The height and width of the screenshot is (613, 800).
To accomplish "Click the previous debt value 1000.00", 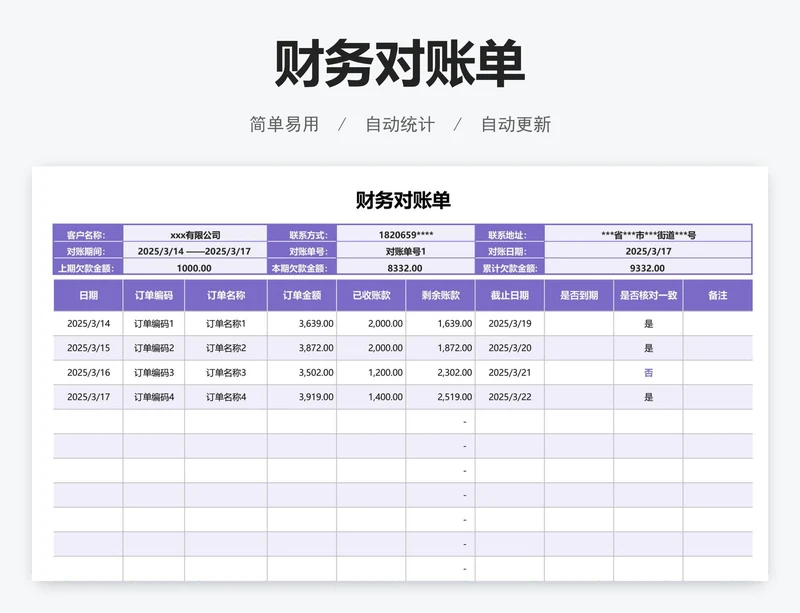I will 195,267.
